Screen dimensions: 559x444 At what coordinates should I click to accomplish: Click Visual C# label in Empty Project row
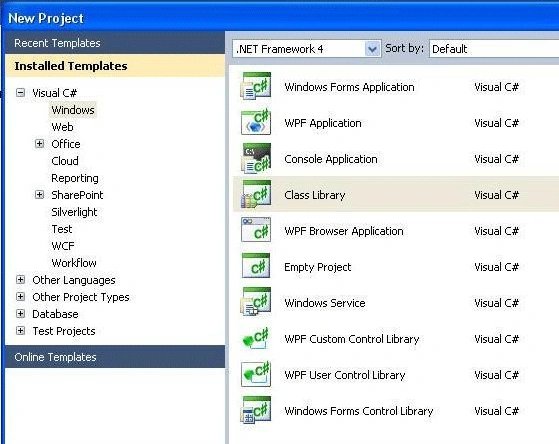[x=496, y=267]
